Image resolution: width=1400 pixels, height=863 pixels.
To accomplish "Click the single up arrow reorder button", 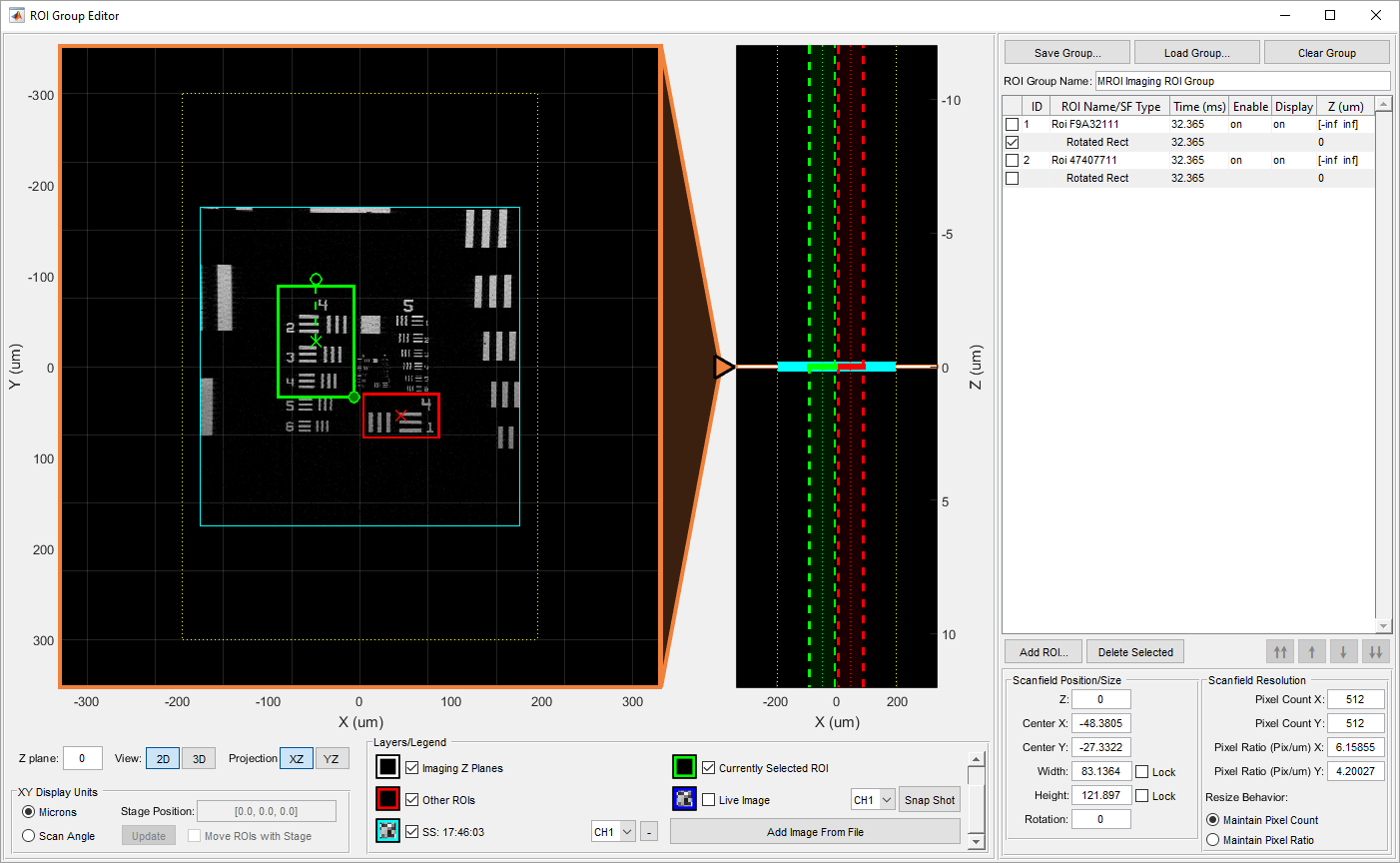I will [x=1311, y=652].
